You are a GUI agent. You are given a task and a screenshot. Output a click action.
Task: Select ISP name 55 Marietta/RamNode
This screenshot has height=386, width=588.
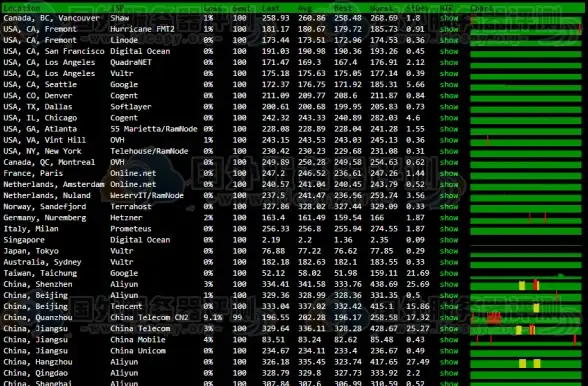tap(154, 129)
